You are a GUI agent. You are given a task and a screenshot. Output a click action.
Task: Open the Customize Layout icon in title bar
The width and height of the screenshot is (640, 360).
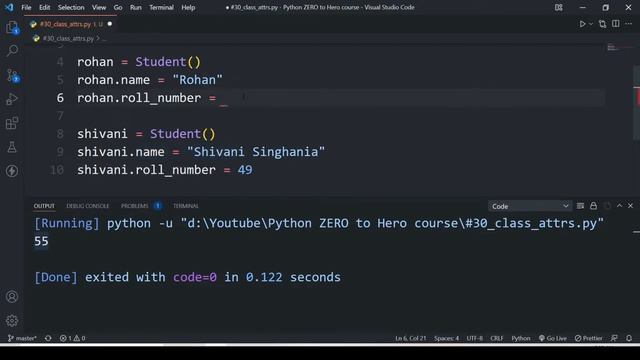click(559, 7)
